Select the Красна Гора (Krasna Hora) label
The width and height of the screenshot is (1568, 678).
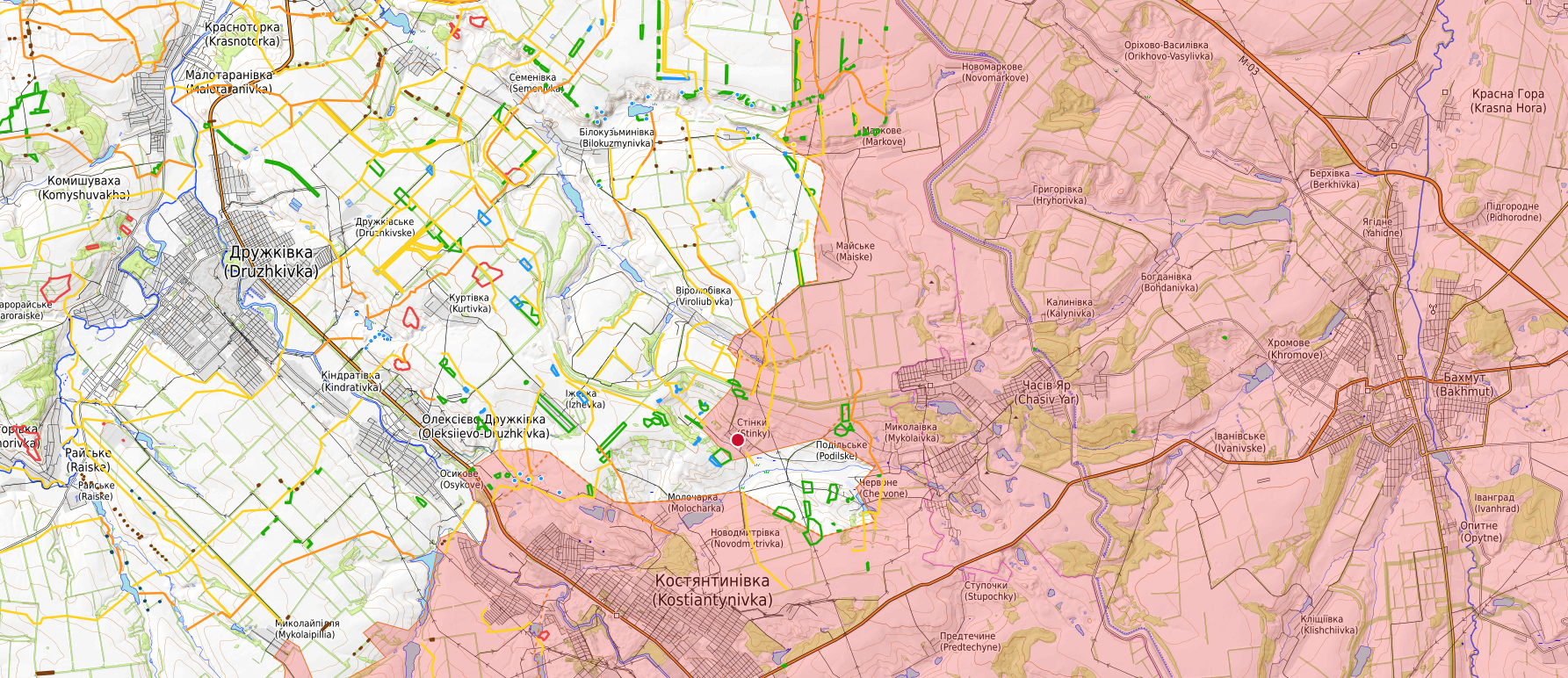pos(1508,101)
